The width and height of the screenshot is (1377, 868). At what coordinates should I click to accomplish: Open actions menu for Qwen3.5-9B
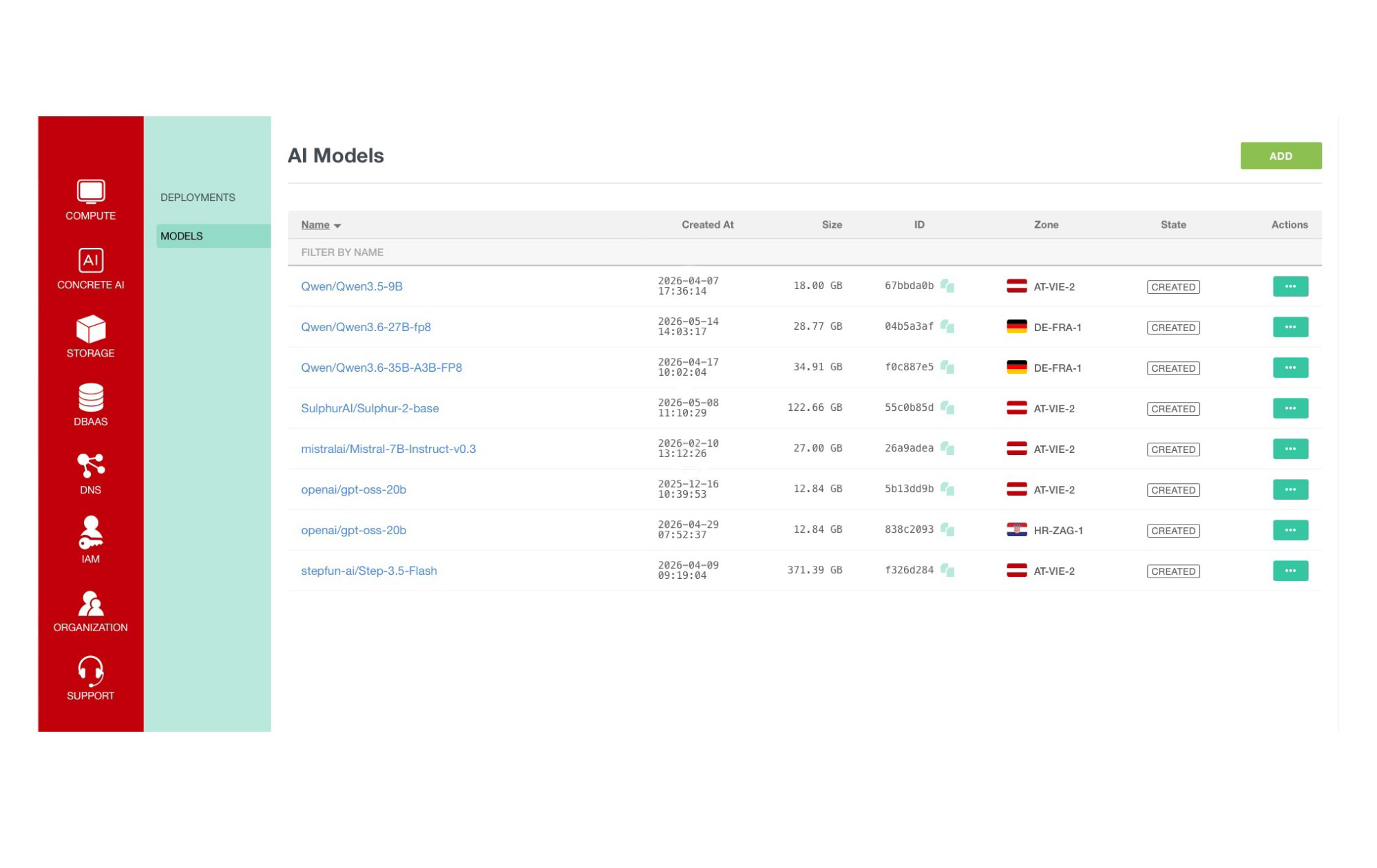[x=1290, y=286]
